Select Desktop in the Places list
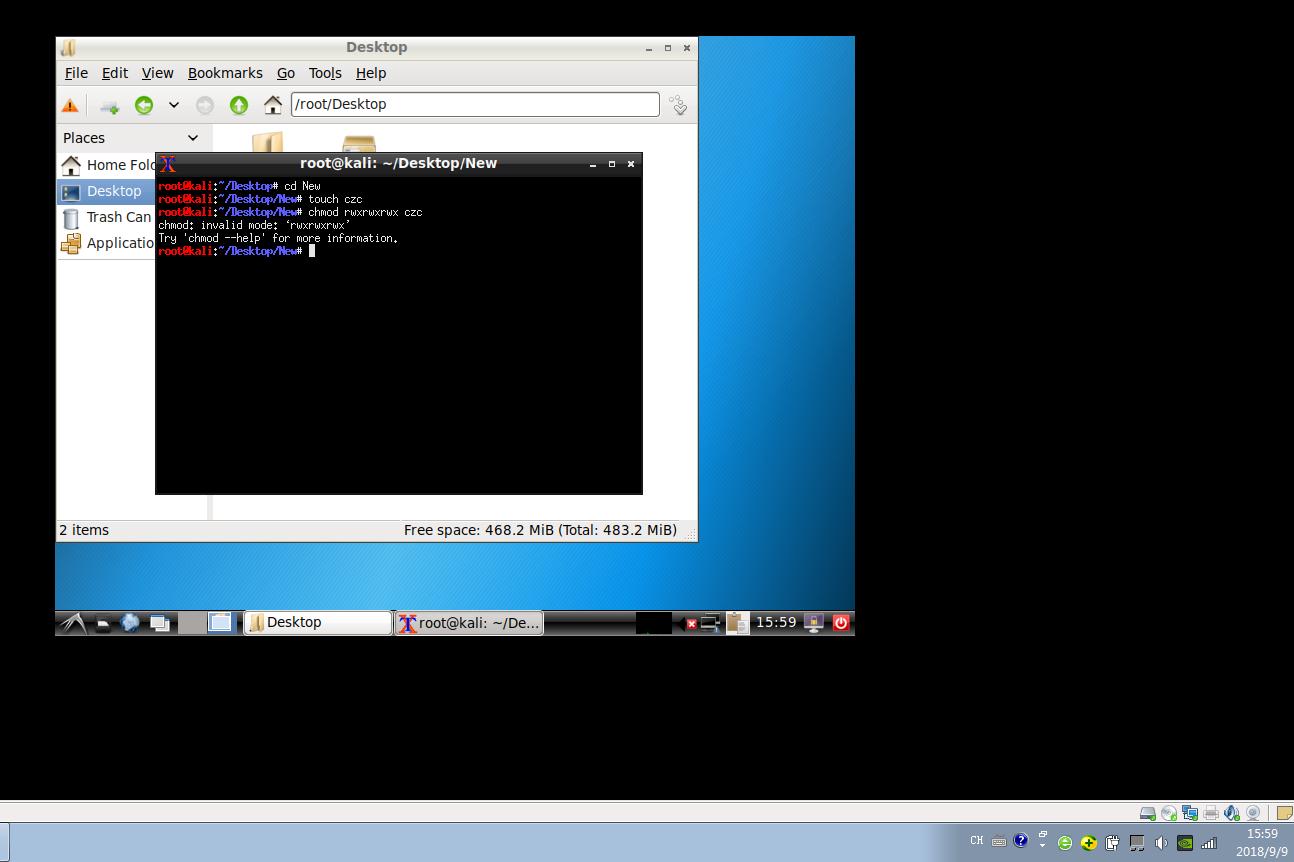 (106, 191)
